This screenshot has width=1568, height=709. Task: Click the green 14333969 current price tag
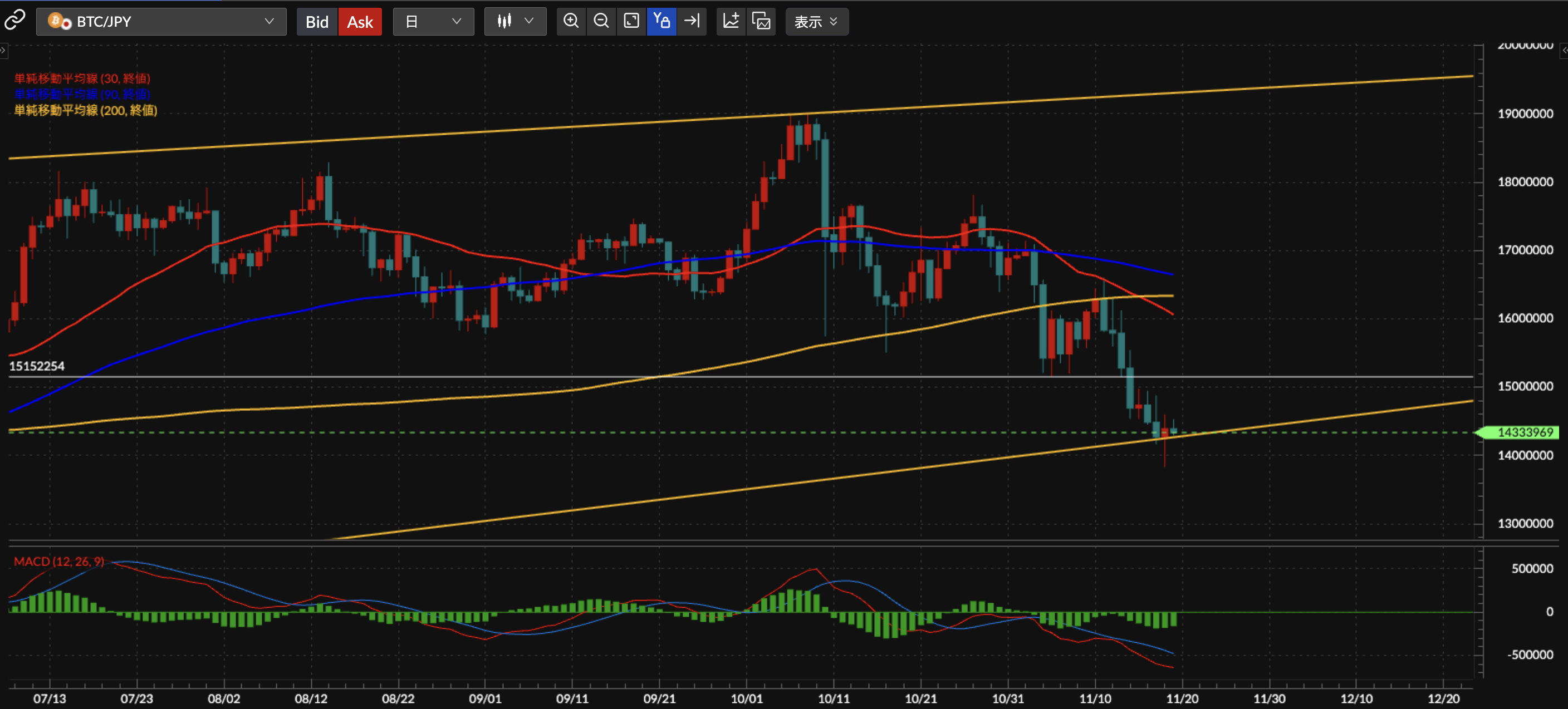(1521, 432)
